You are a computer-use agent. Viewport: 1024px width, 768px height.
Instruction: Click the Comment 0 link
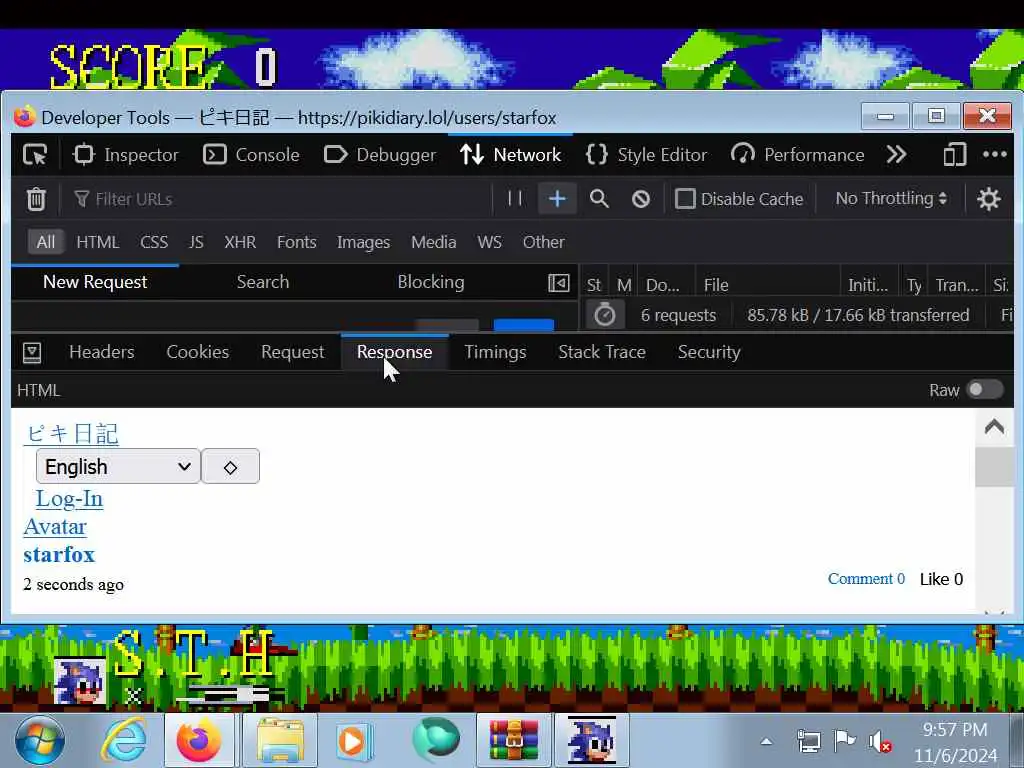point(866,579)
